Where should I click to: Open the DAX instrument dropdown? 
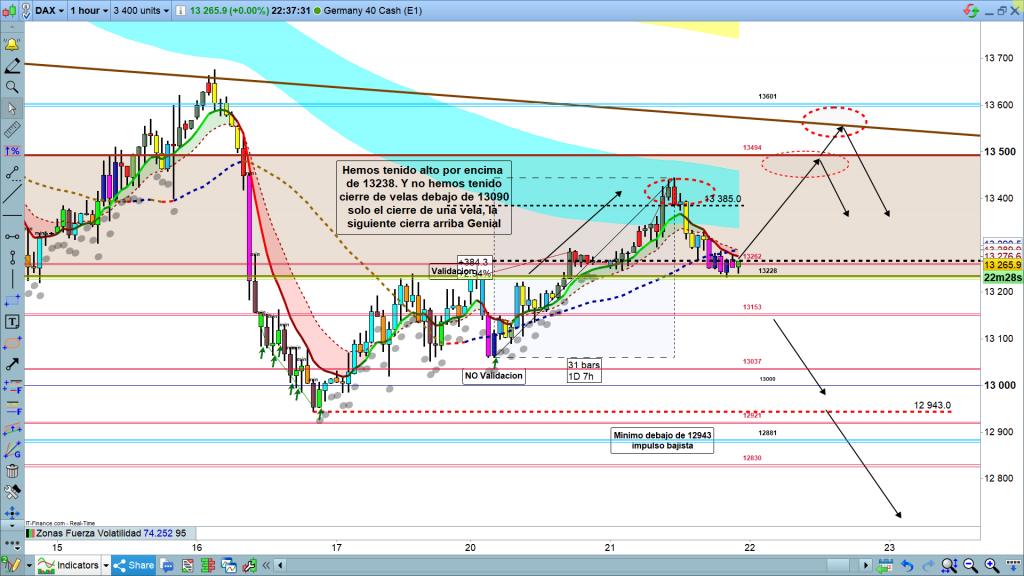pyautogui.click(x=50, y=11)
